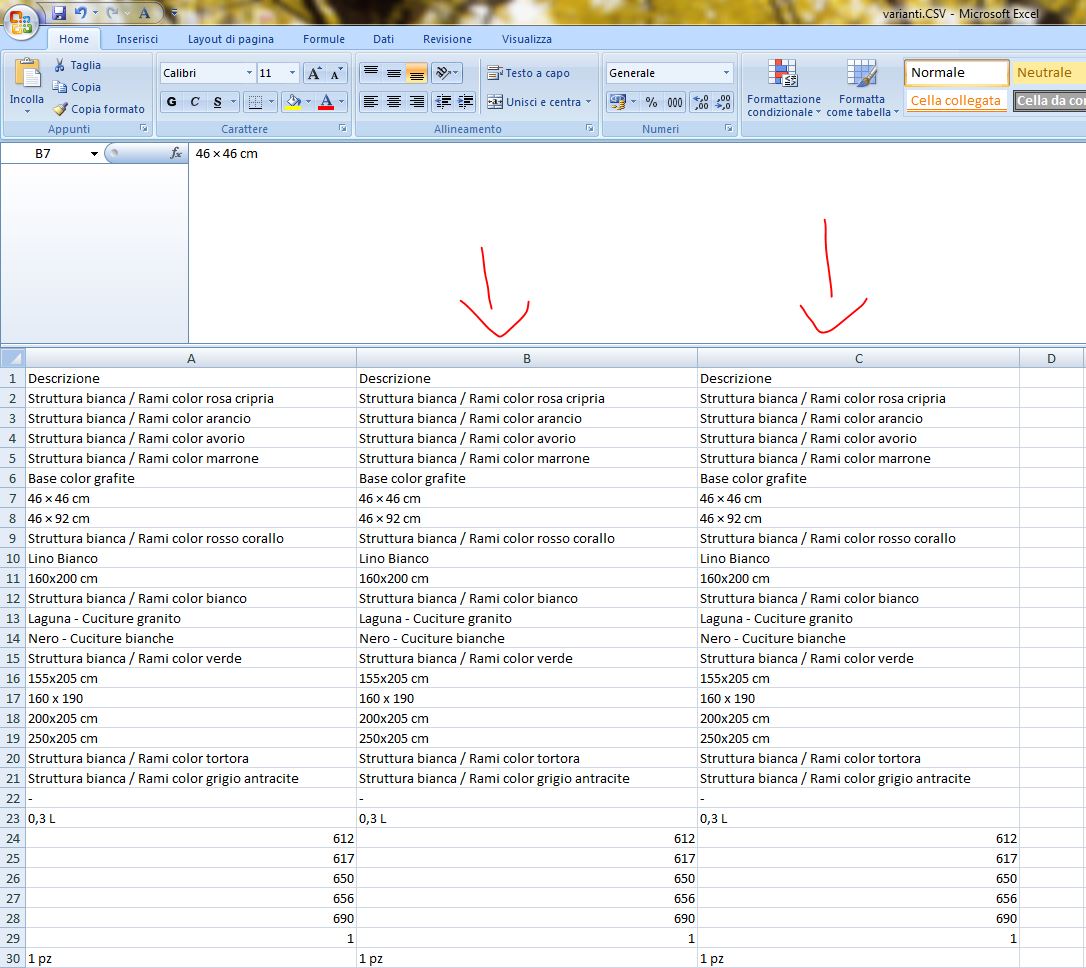1086x968 pixels.
Task: Switch to the Visualizza tab
Action: coord(526,39)
